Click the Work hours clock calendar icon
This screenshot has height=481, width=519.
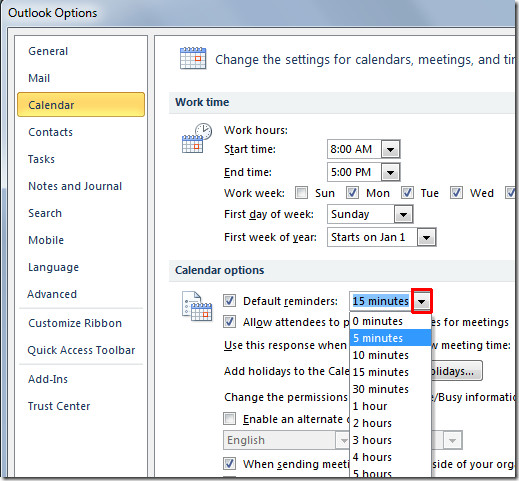click(x=197, y=138)
